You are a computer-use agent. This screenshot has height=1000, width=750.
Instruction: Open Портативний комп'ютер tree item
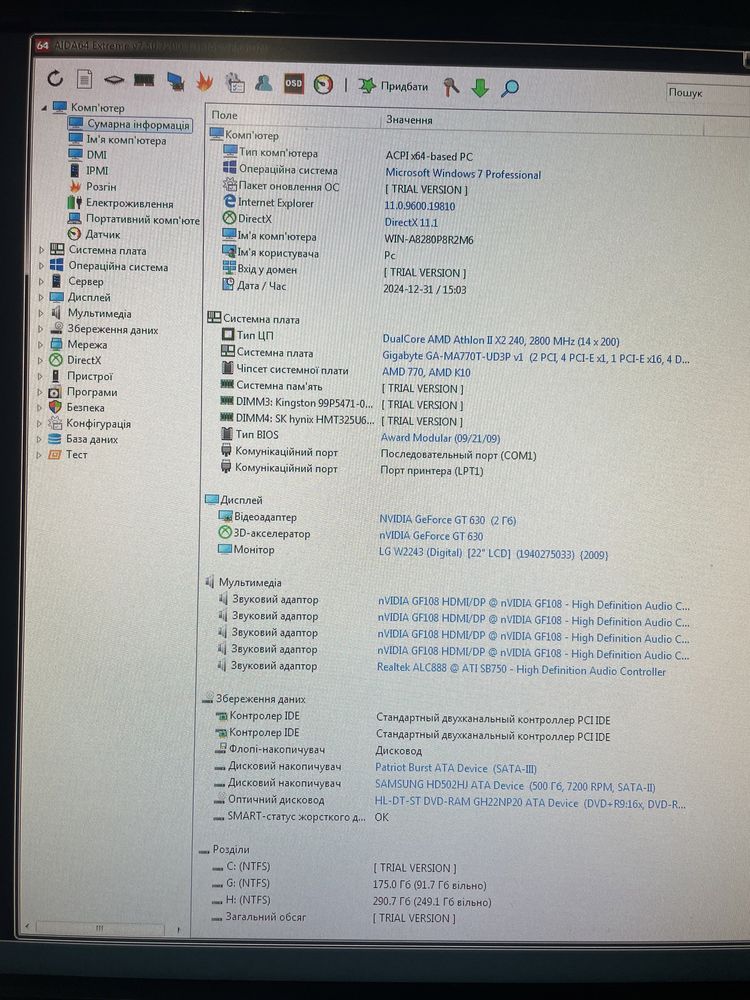134,219
